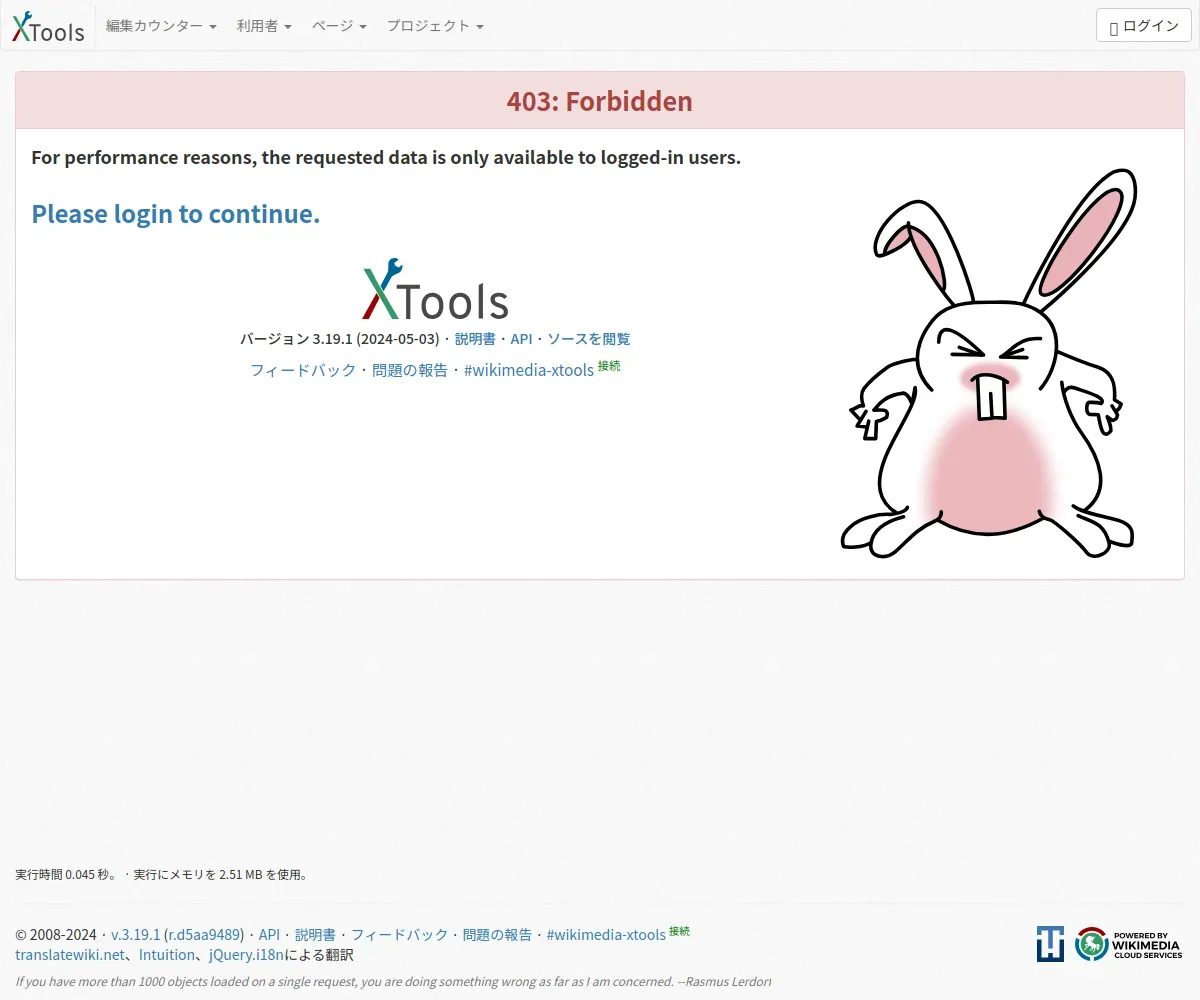Open translatewiki.net link

pyautogui.click(x=70, y=955)
